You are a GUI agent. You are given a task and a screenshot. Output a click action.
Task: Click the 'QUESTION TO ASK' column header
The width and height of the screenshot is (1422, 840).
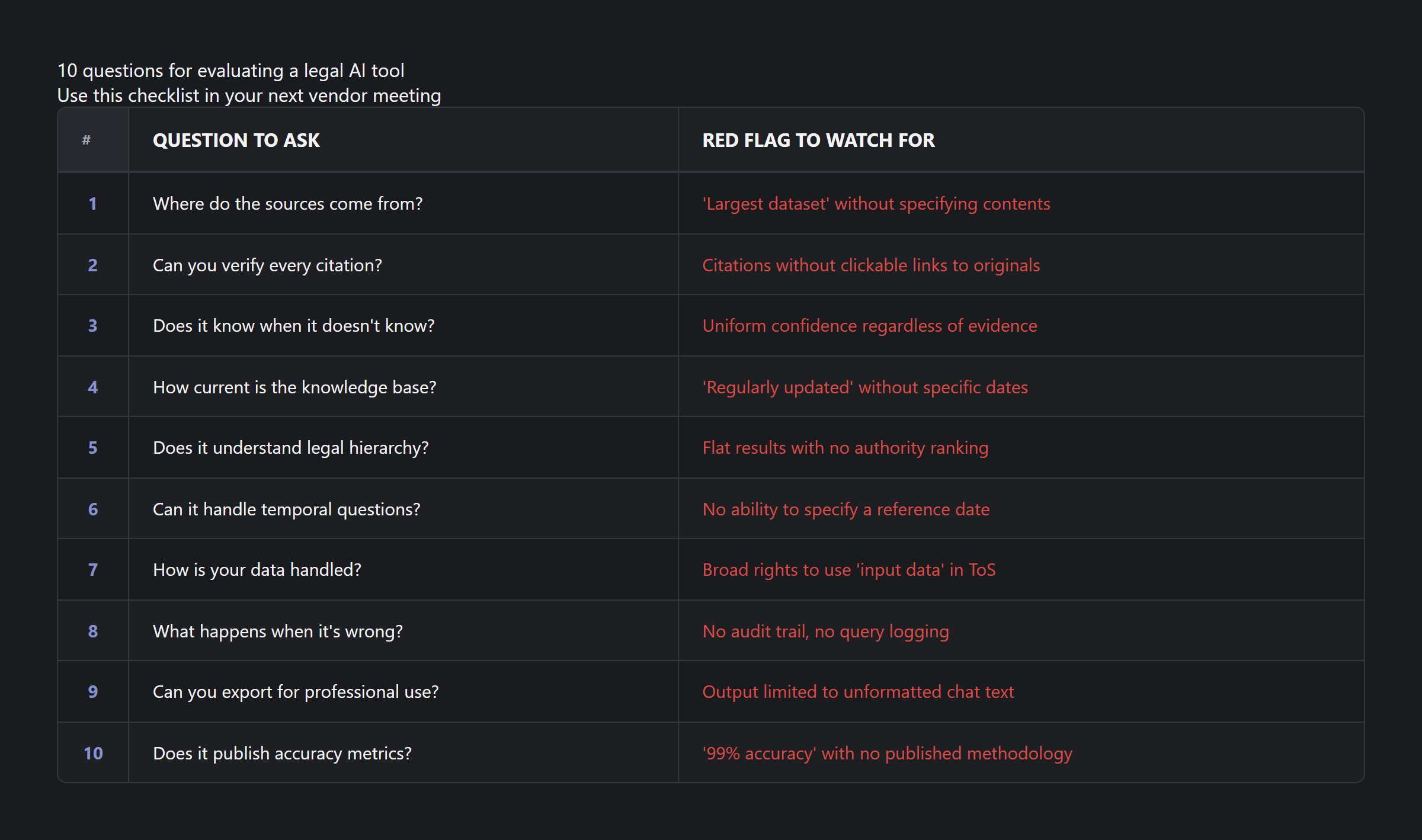(x=236, y=140)
